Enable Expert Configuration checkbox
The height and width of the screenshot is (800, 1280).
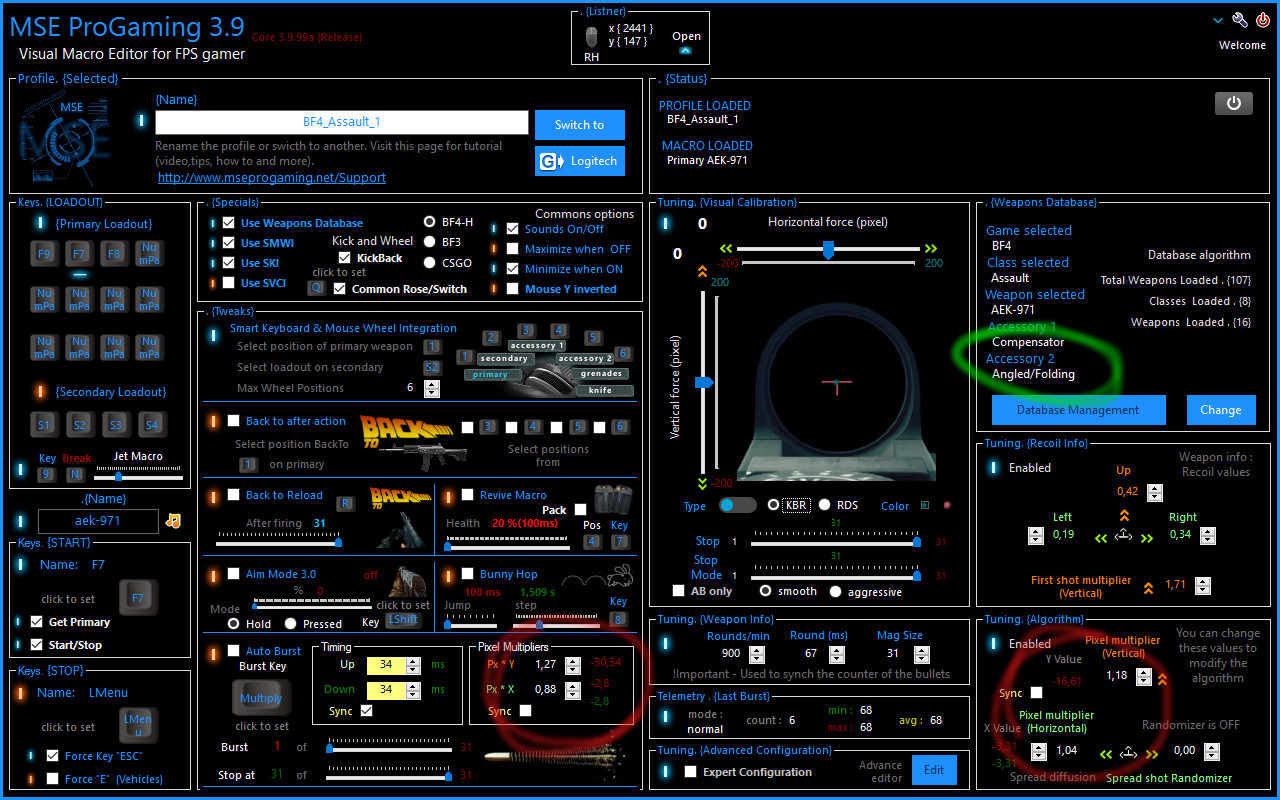click(x=690, y=772)
